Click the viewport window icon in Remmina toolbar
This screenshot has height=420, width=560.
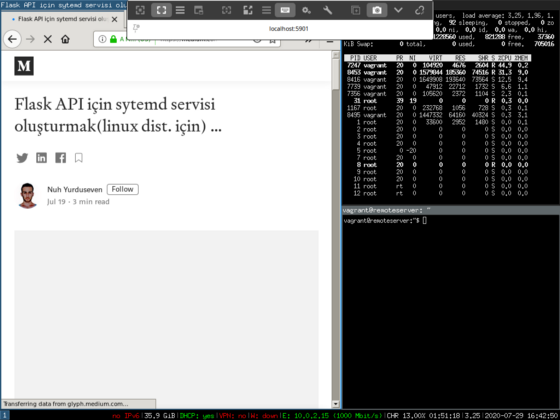click(199, 10)
